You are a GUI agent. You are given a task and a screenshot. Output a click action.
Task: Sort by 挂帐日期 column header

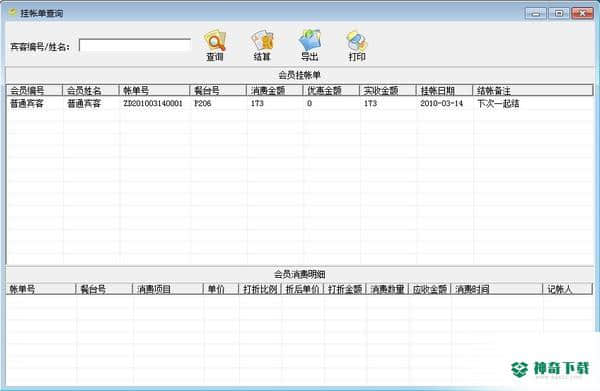pos(444,90)
